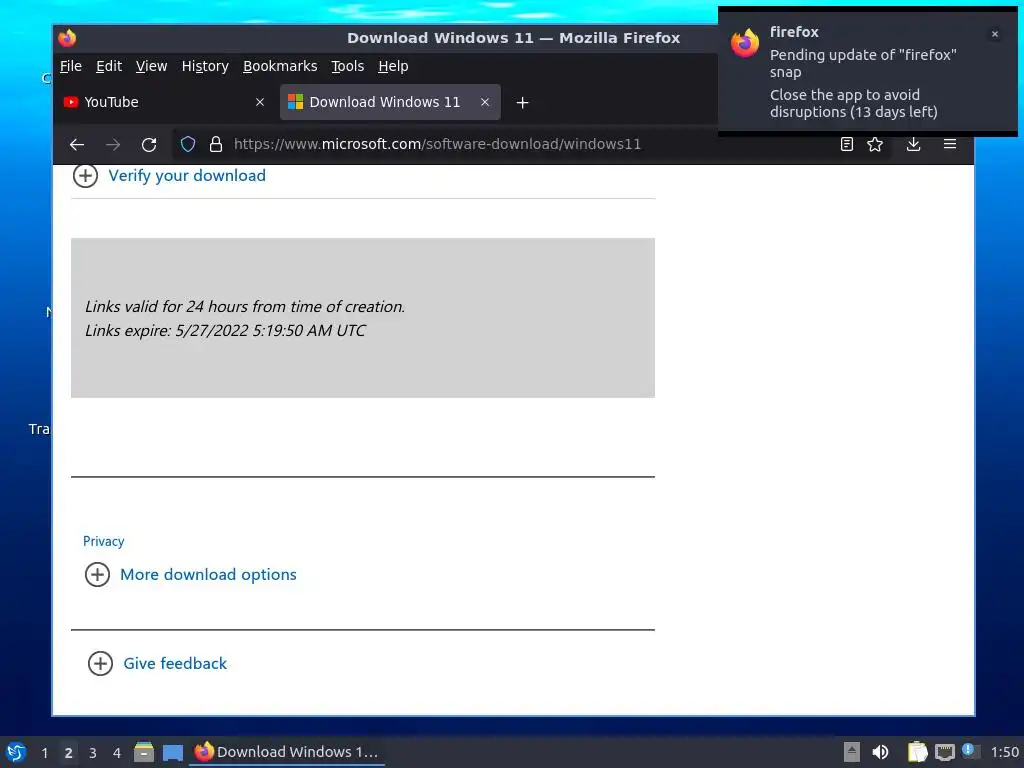
Task: Switch to workspace 4
Action: coord(117,753)
